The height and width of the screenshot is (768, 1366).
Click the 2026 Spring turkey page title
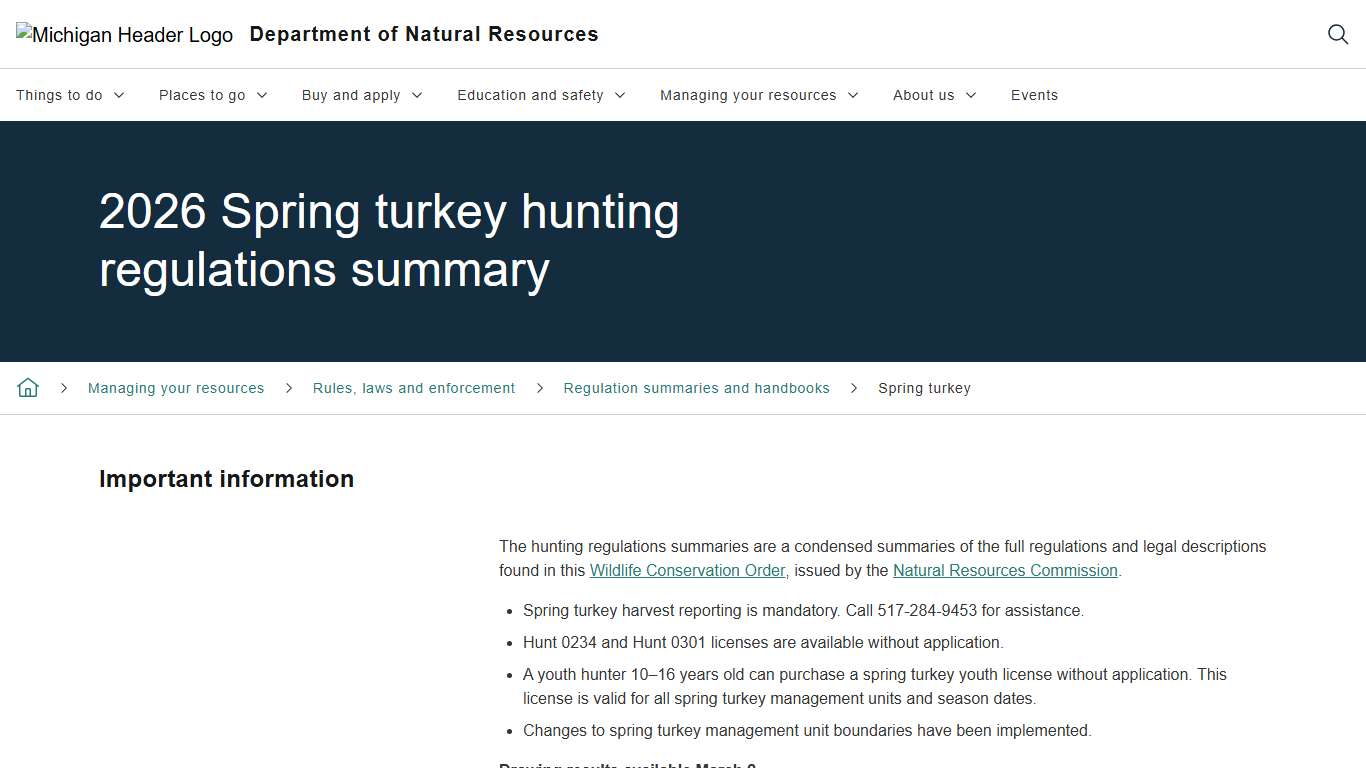pyautogui.click(x=389, y=240)
